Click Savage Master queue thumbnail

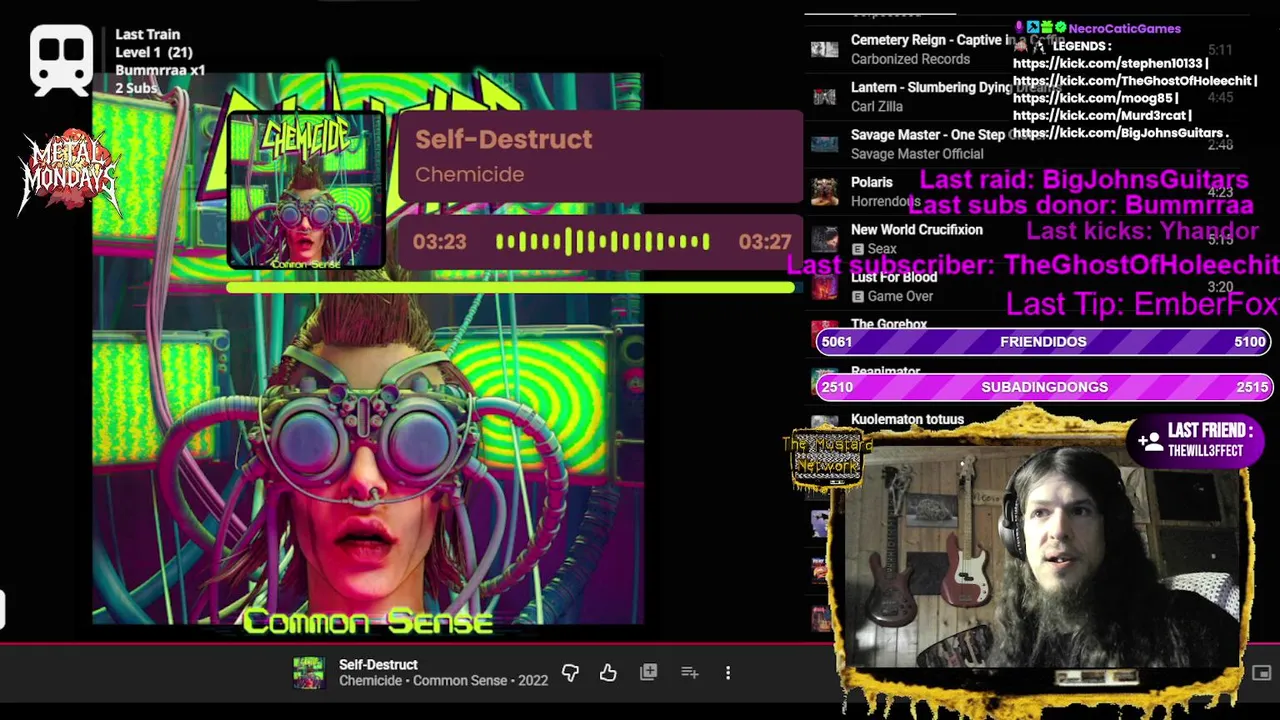pyautogui.click(x=824, y=143)
